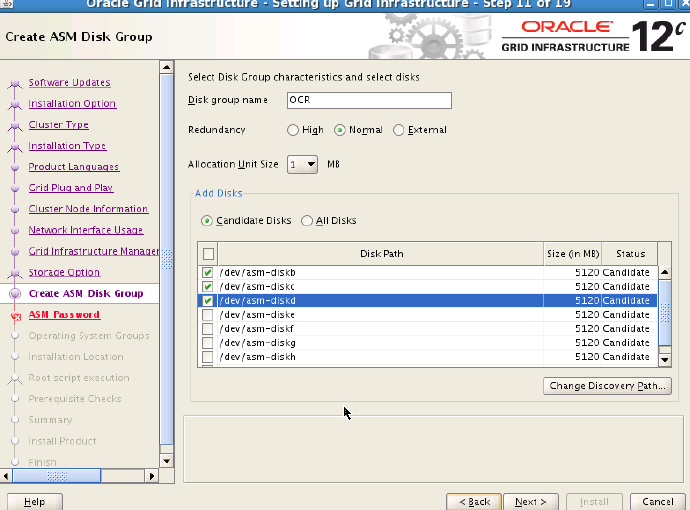Uncheck the /dev/asm-diskc checkbox
Image resolution: width=690 pixels, height=510 pixels.
[x=207, y=286]
